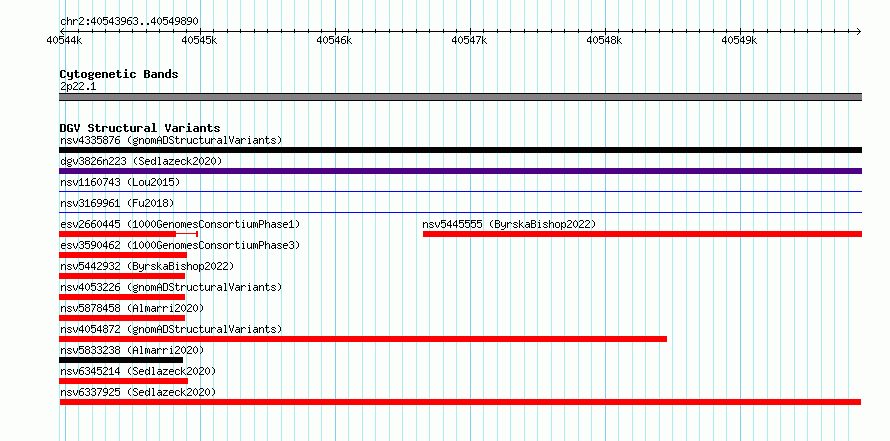Open nsv5833238 (Almarri2020) label
Image resolution: width=890 pixels, height=441 pixels.
pos(132,350)
